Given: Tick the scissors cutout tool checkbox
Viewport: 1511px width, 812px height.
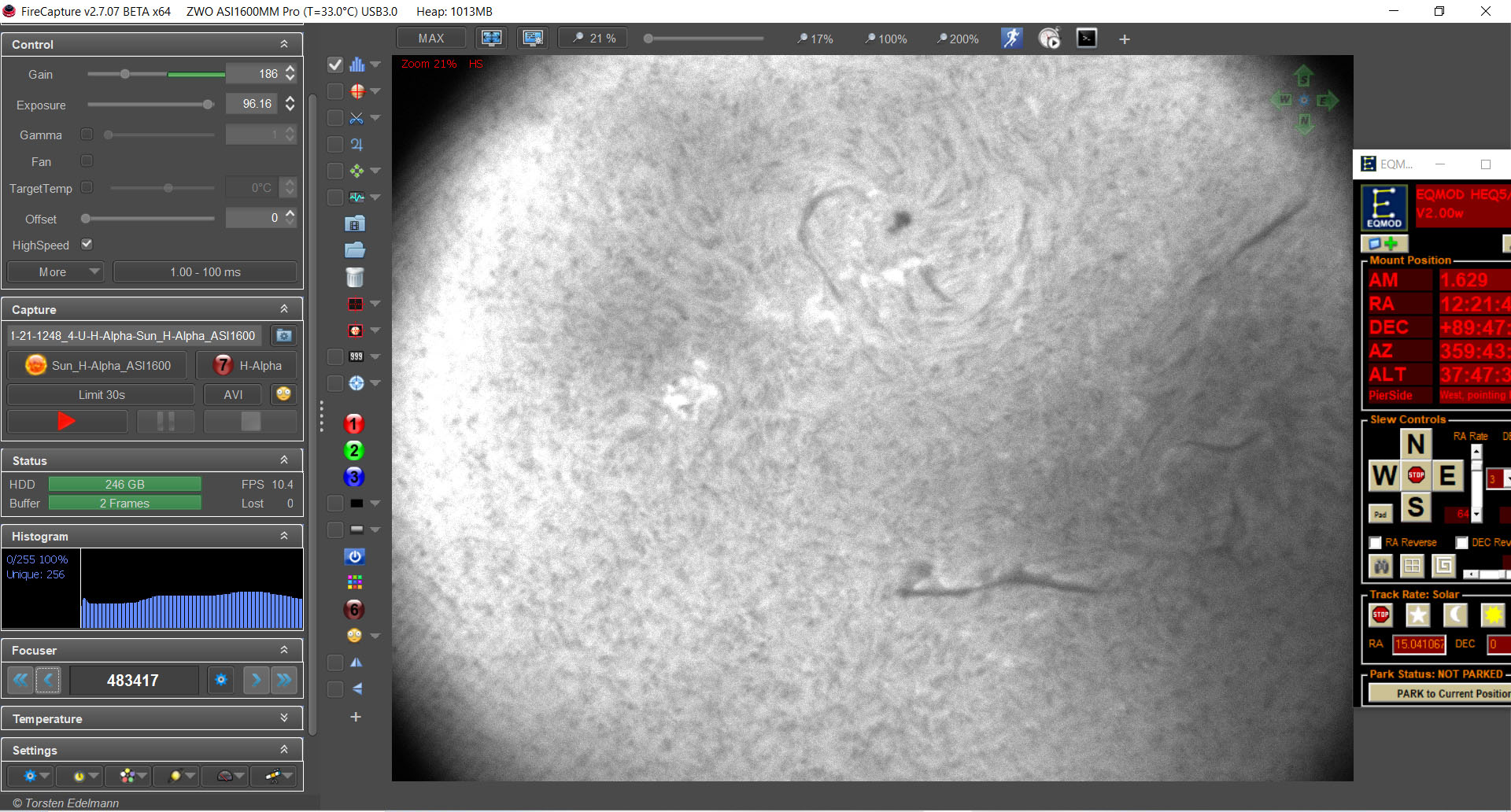Looking at the screenshot, I should [x=334, y=118].
